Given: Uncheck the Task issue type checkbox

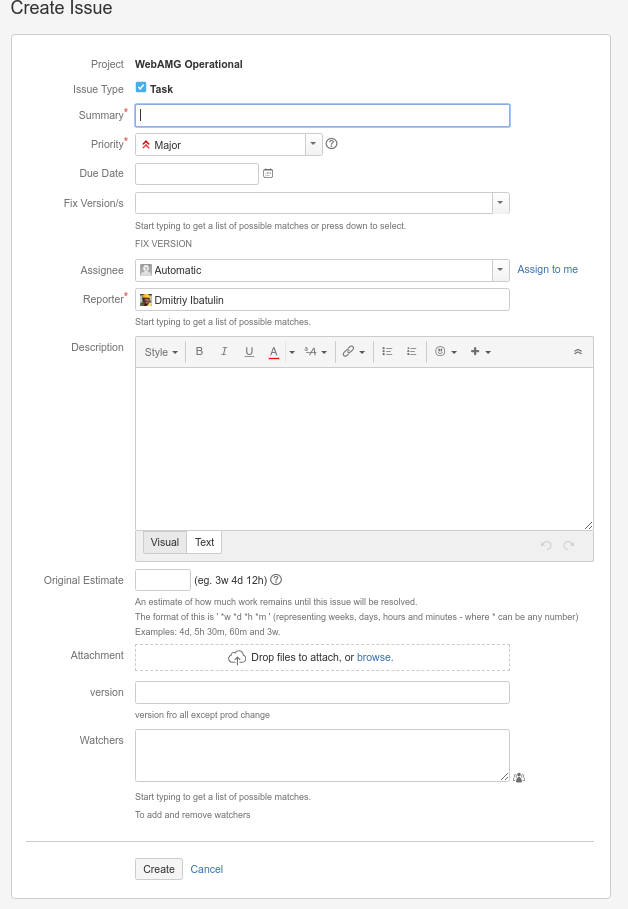Looking at the screenshot, I should tap(140, 86).
